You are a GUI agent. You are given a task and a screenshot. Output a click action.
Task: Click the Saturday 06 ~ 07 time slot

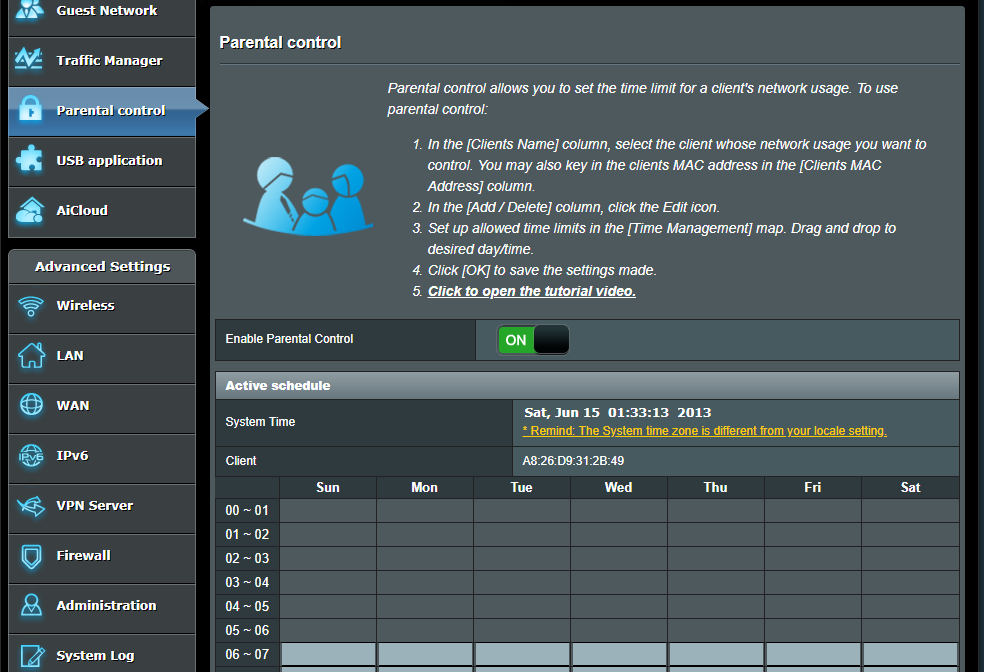click(910, 654)
